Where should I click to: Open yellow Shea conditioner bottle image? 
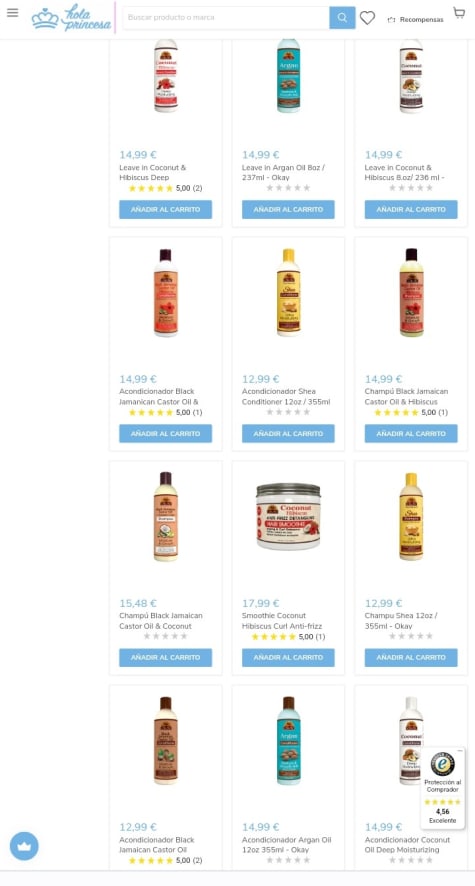[x=289, y=293]
